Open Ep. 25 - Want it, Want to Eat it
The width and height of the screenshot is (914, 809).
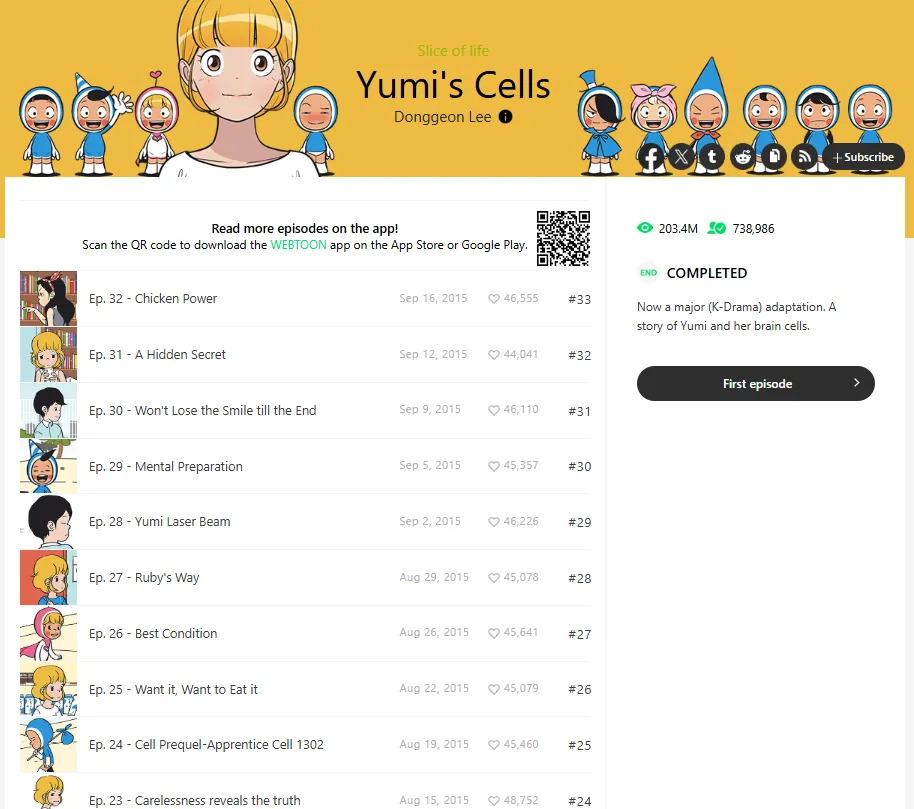tap(305, 690)
